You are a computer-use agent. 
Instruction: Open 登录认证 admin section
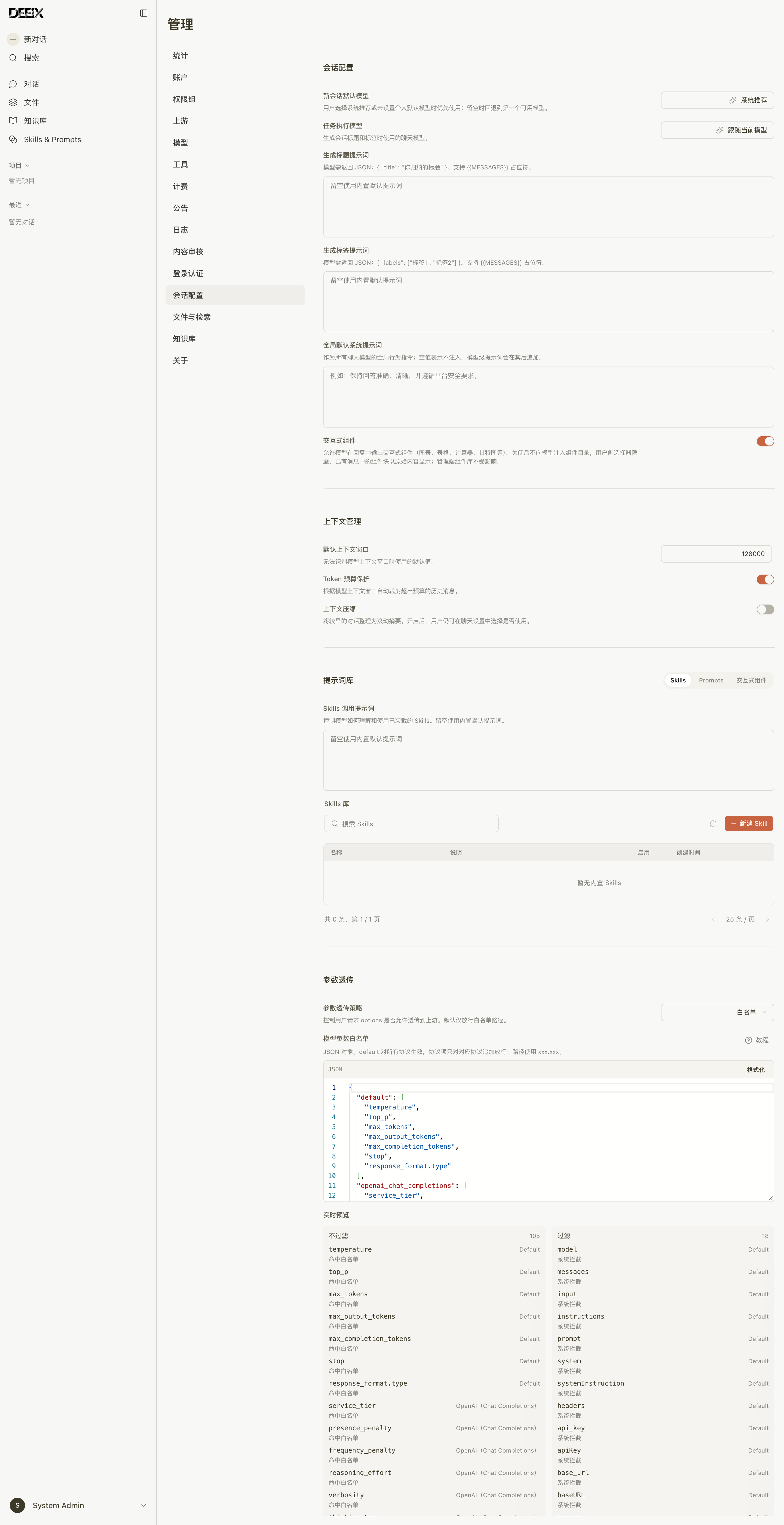(235, 273)
